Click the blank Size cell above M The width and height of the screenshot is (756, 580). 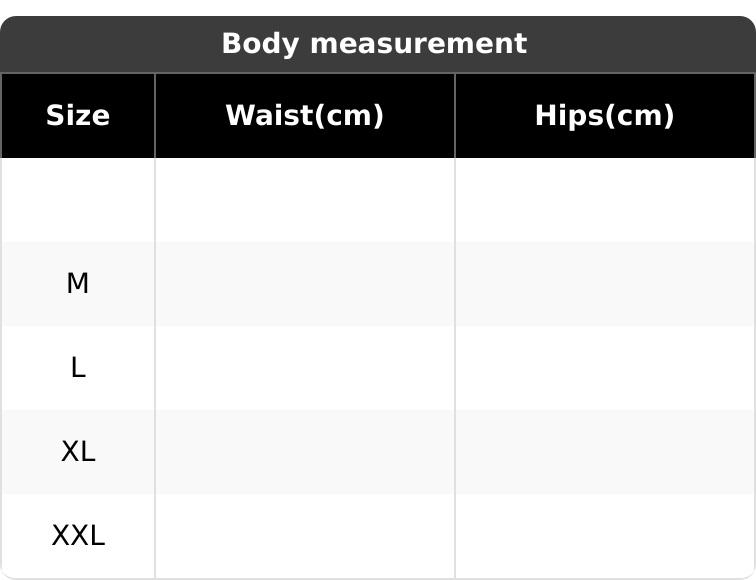[78, 200]
